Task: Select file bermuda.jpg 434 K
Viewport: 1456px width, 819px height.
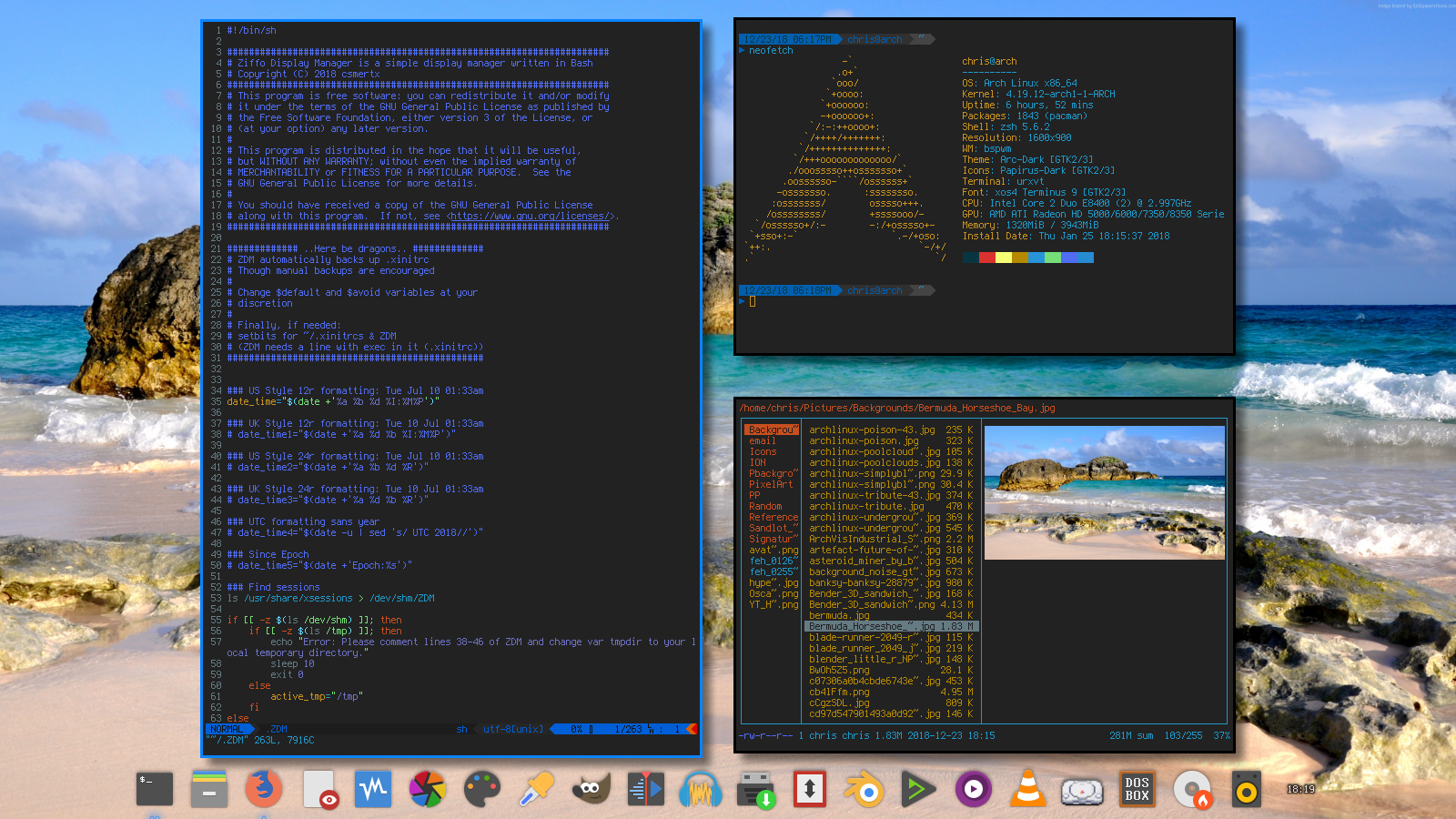Action: [891, 615]
